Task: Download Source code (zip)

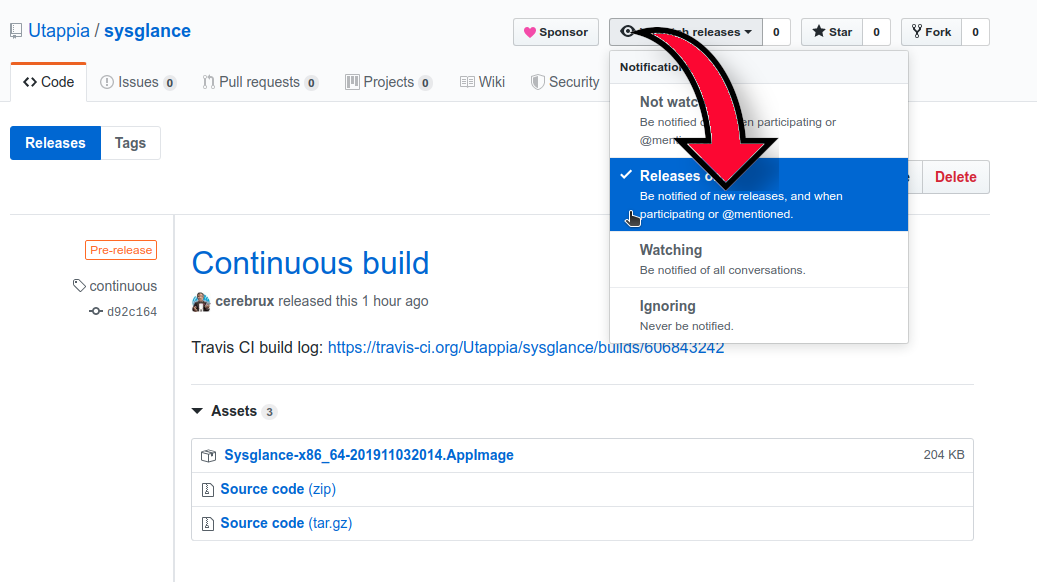Action: 278,489
